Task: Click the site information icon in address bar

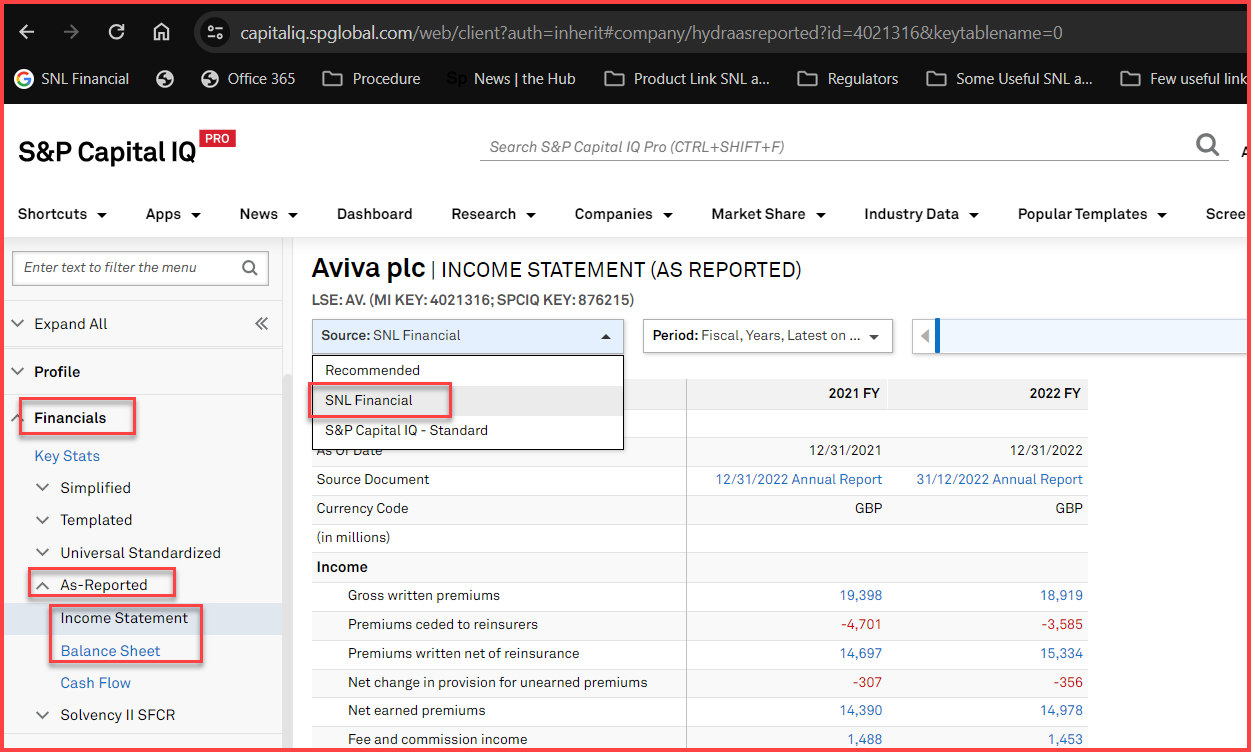Action: point(215,33)
